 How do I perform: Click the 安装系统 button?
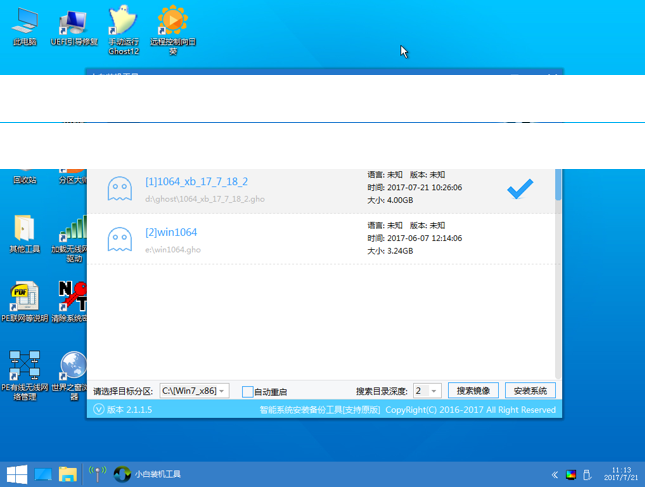[x=530, y=391]
